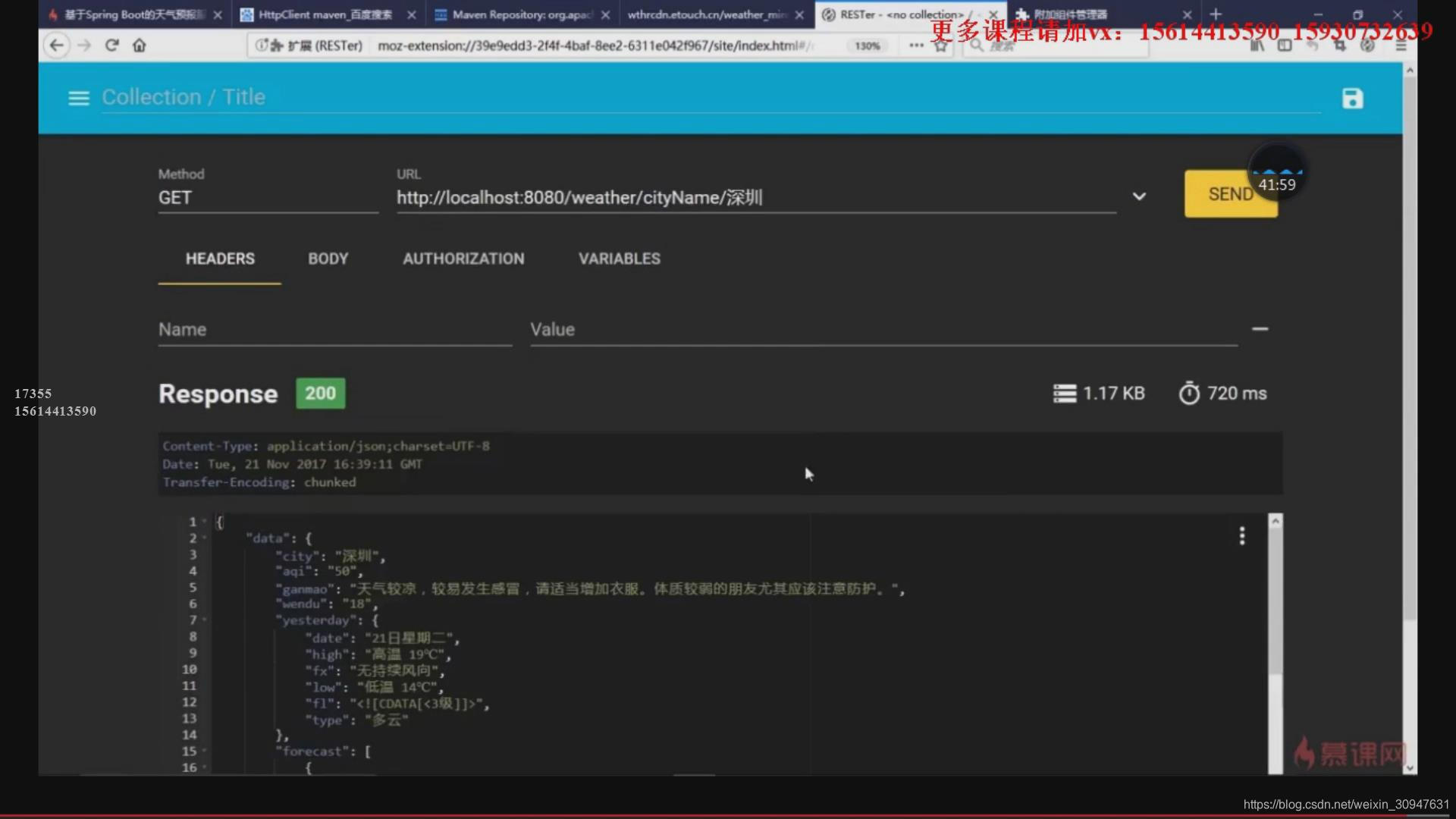Screen dimensions: 1456x819
Task: Close the RESTer tab
Action: click(x=993, y=14)
